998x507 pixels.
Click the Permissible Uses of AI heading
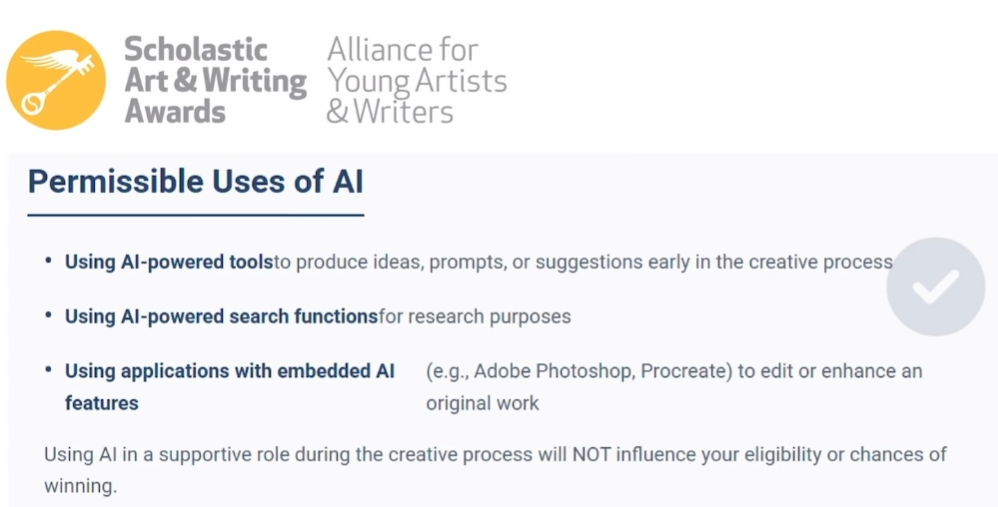click(195, 181)
